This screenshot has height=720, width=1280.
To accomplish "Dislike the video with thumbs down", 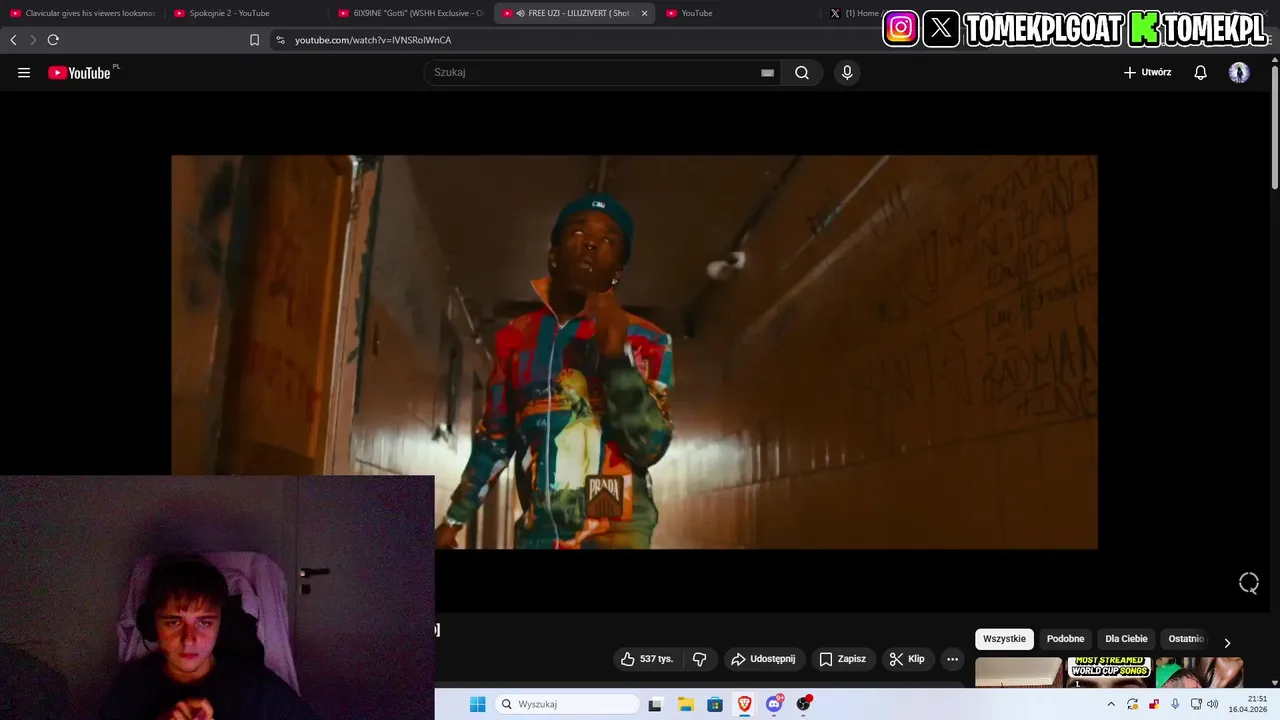I will click(699, 659).
